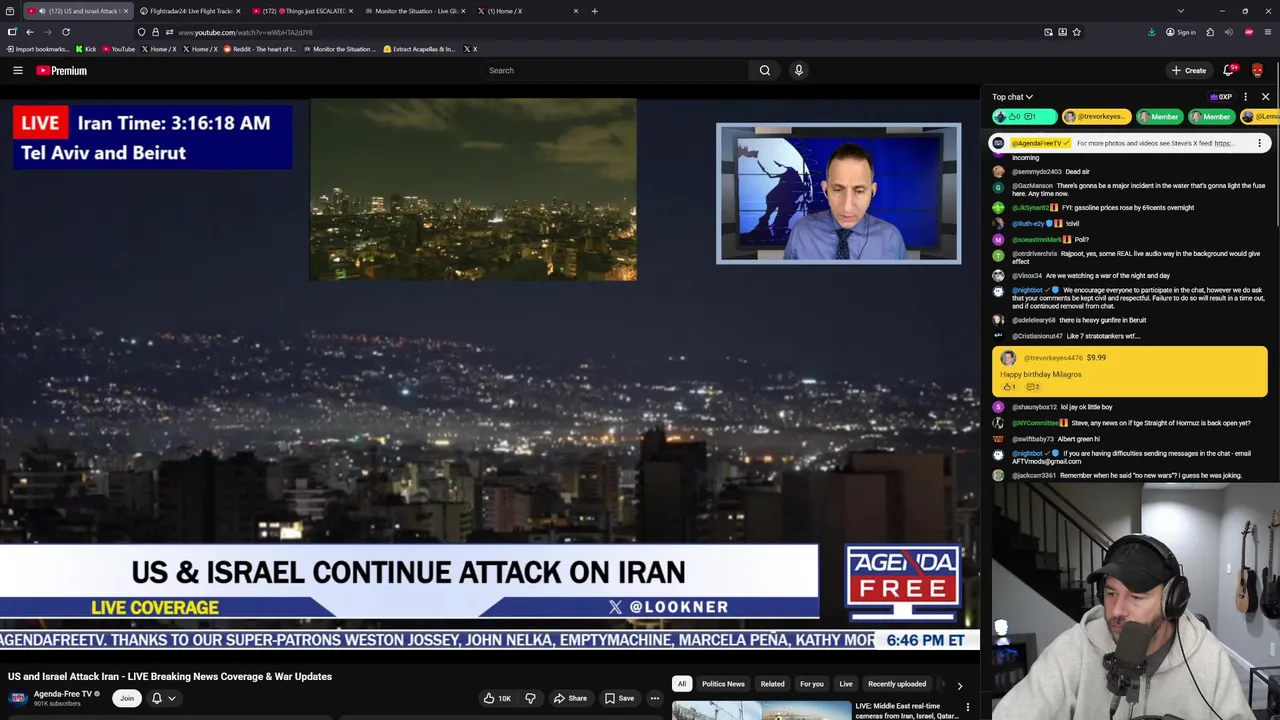
Task: Click the Join channel button
Action: coord(126,698)
